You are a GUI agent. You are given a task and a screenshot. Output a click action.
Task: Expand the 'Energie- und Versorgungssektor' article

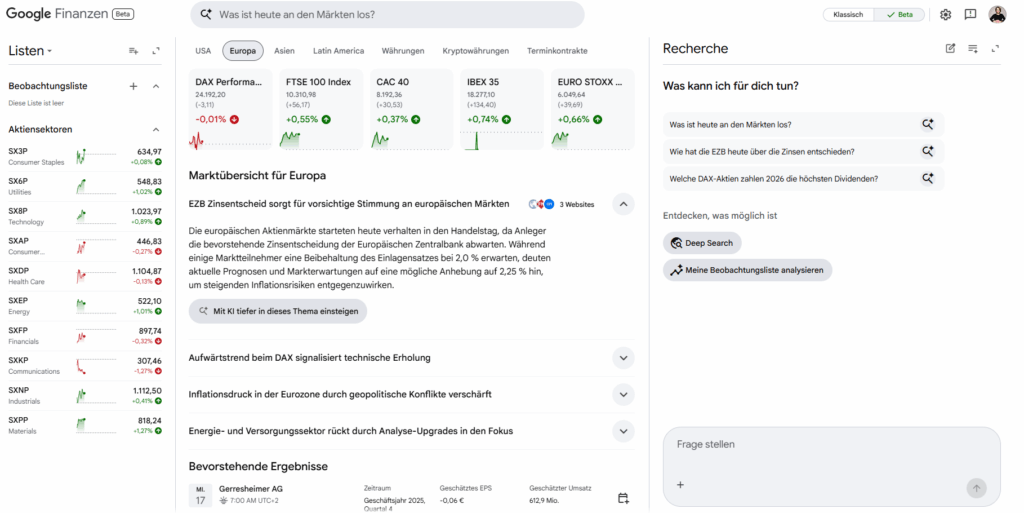[x=623, y=431]
